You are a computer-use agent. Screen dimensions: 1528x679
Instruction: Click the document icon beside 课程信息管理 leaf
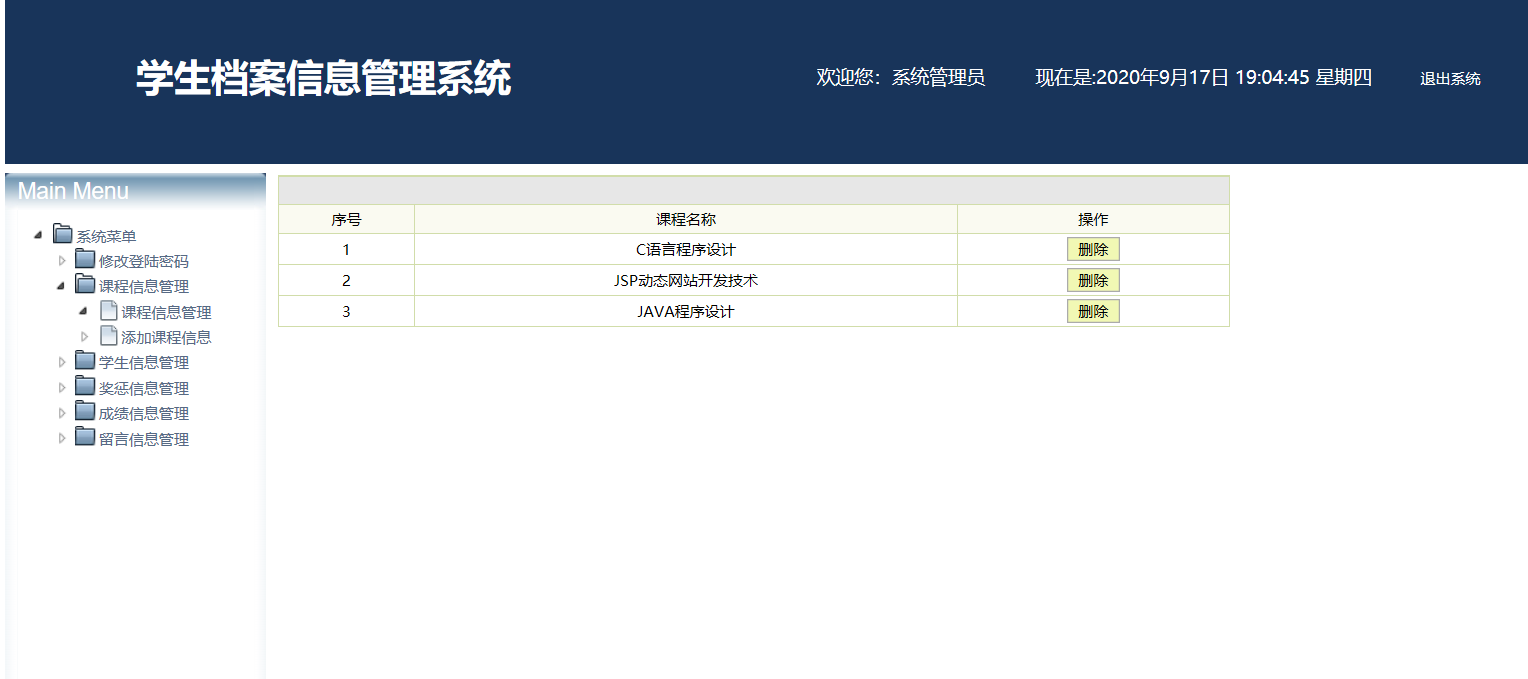(109, 311)
